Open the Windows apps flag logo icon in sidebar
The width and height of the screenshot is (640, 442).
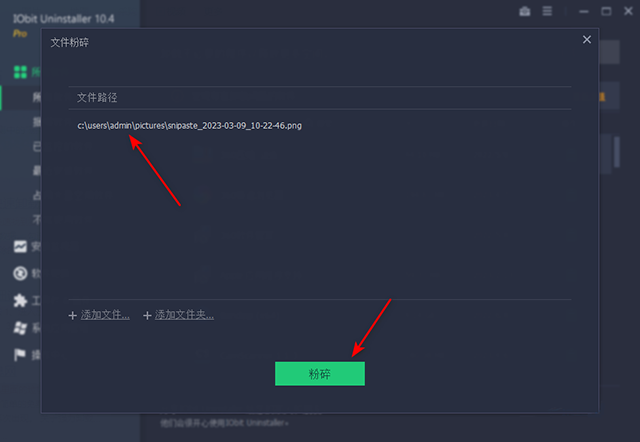[20, 327]
